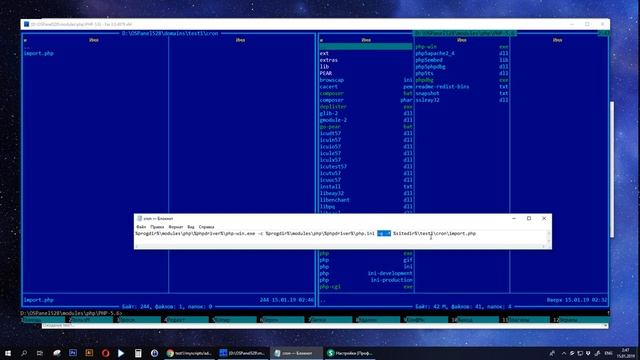640x360 pixels.
Task: Select php5phpdbg dll in the right panel
Action: pos(462,67)
